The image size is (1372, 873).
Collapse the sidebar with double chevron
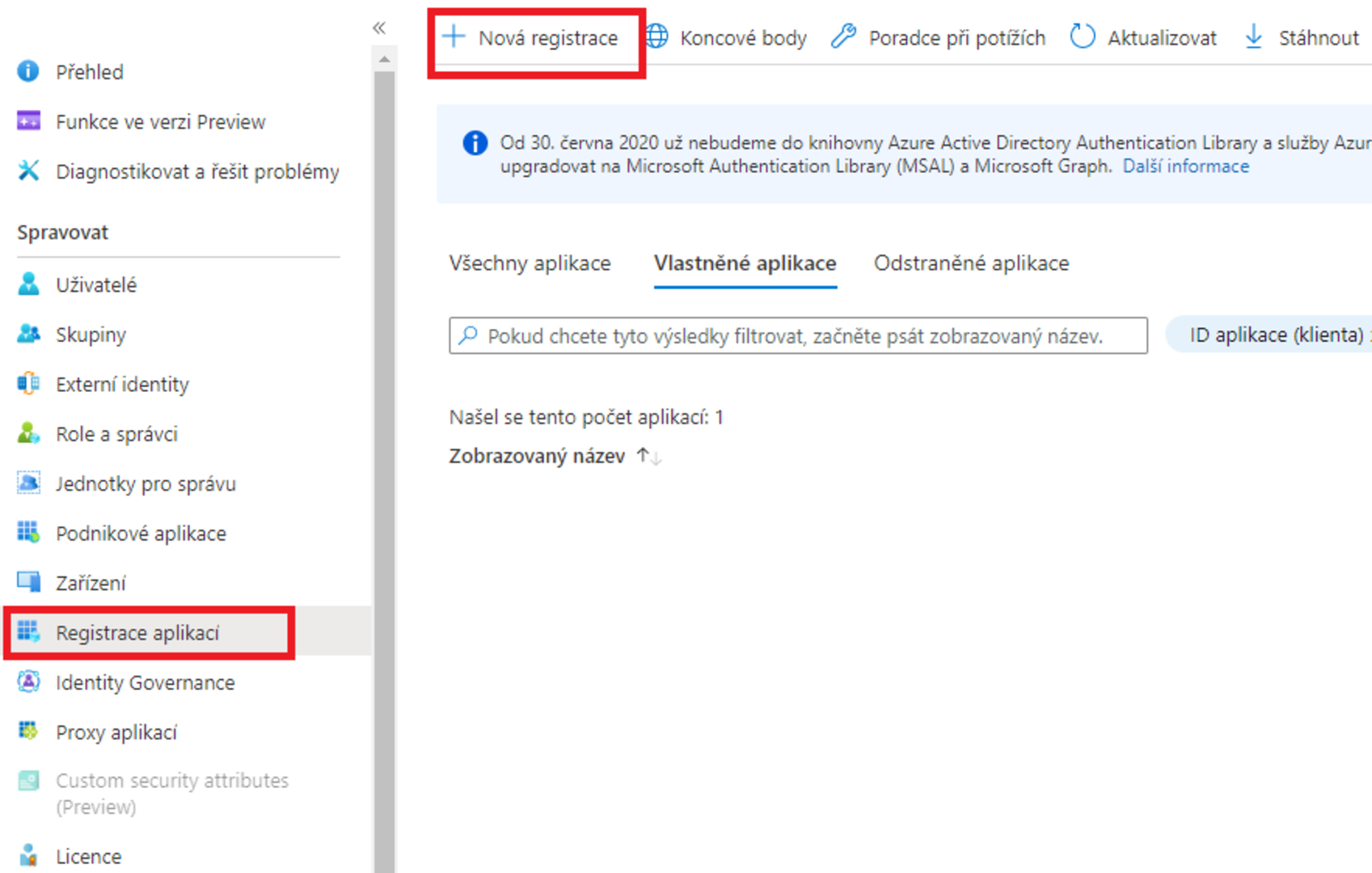coord(379,28)
